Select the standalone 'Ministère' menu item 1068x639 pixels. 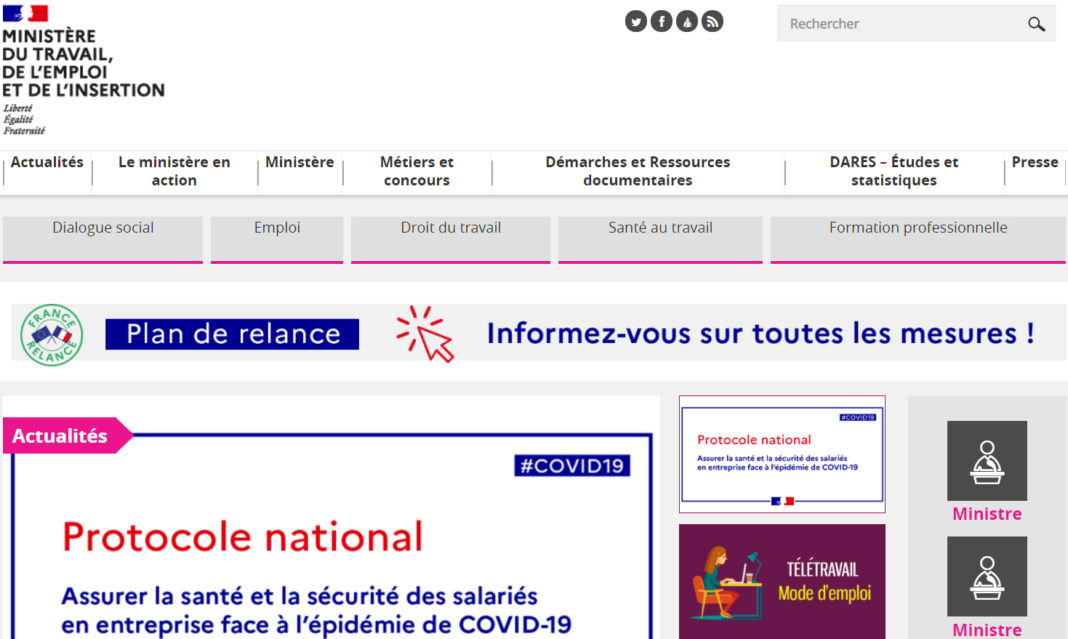pos(300,162)
